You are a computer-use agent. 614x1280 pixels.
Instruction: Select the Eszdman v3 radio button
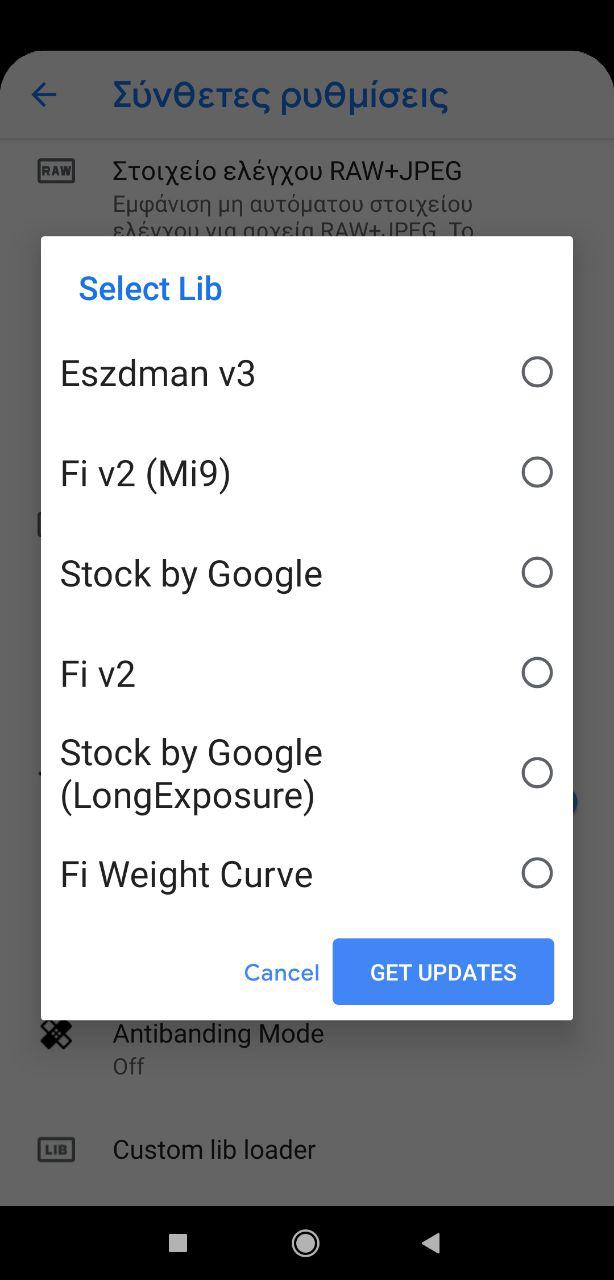click(537, 372)
